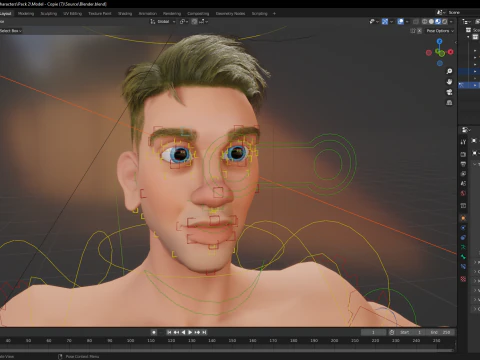Image resolution: width=480 pixels, height=360 pixels.
Task: Click the negative X axis on gizmo
Action: pyautogui.click(x=429, y=52)
